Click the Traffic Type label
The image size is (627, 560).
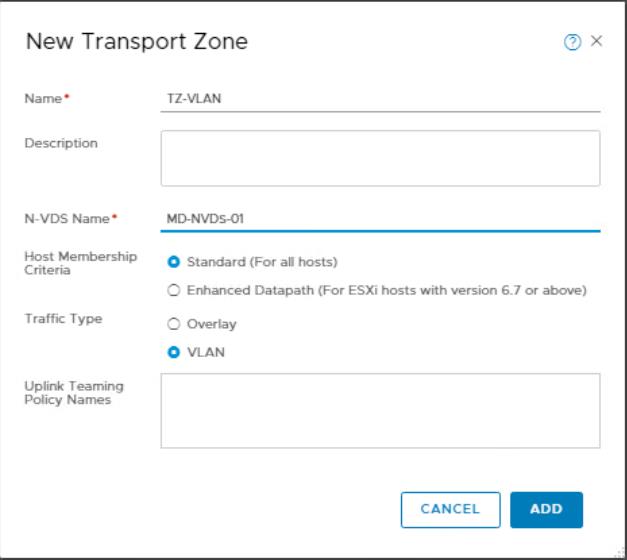point(63,319)
